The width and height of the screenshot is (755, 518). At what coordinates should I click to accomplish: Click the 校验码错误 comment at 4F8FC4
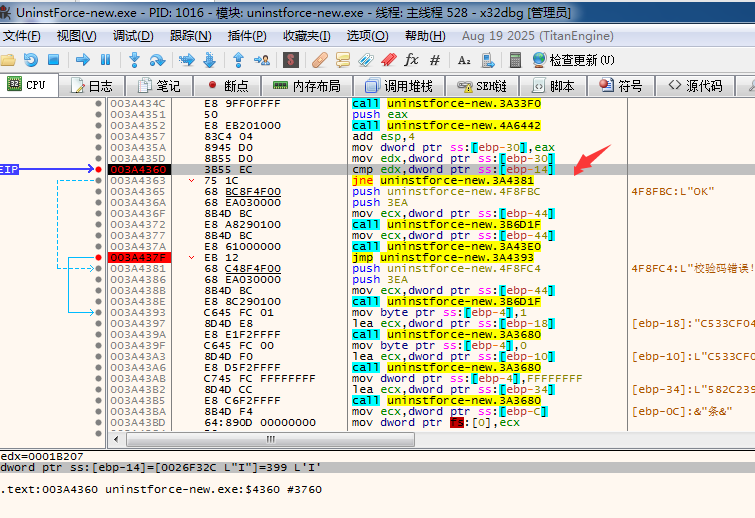pos(692,269)
